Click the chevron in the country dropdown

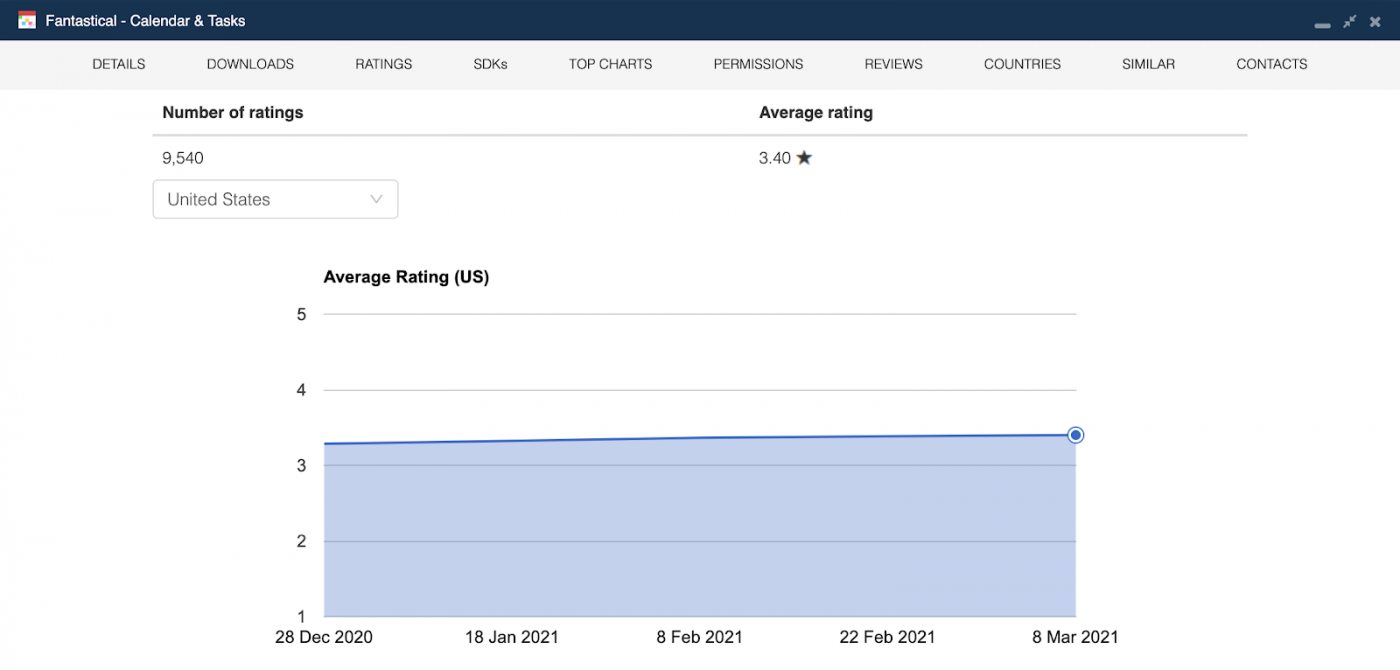tap(376, 199)
